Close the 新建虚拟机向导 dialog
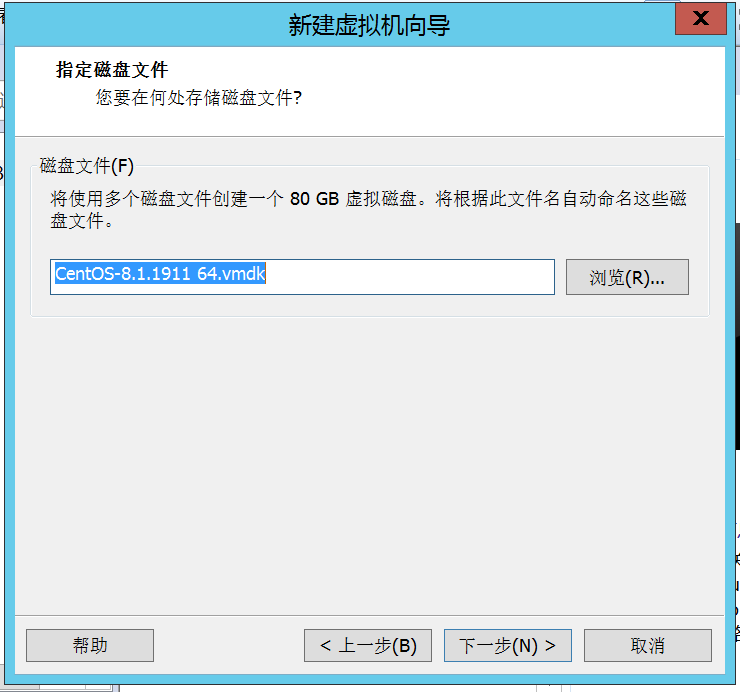This screenshot has width=740, height=692. click(701, 19)
